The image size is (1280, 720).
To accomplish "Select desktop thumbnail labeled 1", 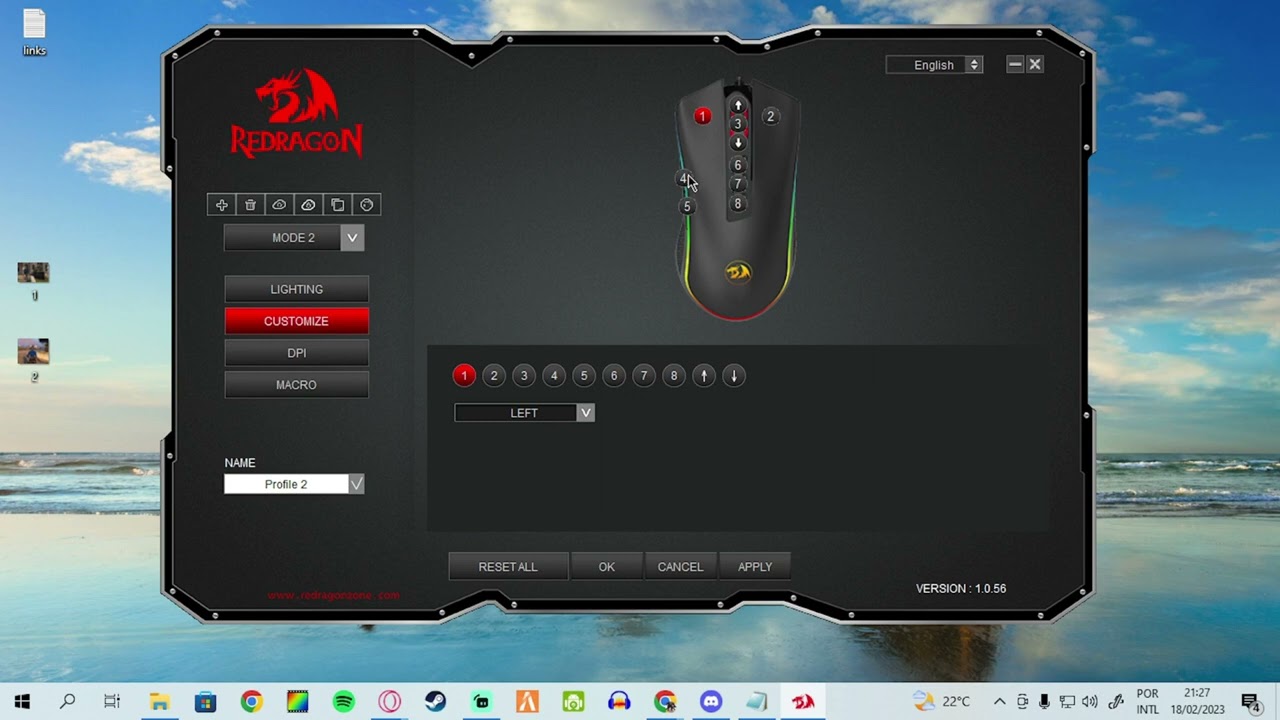I will [33, 281].
